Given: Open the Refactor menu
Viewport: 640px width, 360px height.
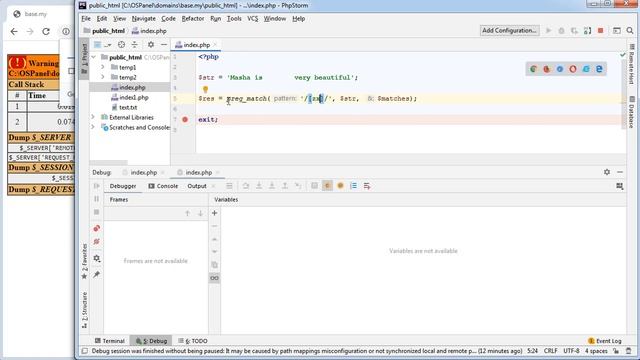Looking at the screenshot, I should [193, 19].
